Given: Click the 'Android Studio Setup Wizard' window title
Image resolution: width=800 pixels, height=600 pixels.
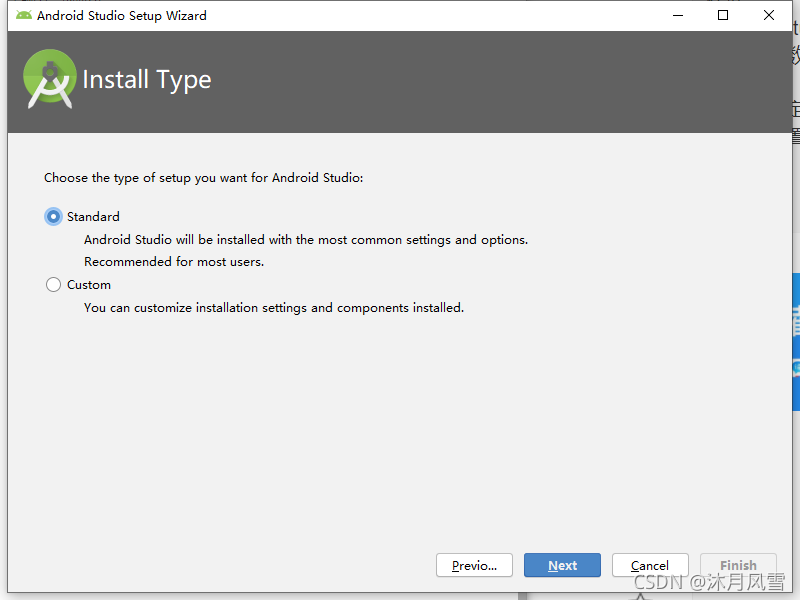Looking at the screenshot, I should [x=122, y=16].
